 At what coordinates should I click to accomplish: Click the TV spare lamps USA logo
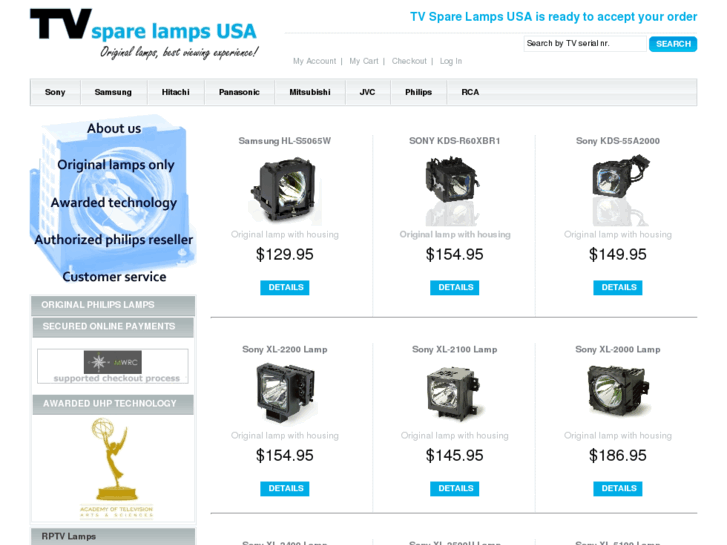144,33
